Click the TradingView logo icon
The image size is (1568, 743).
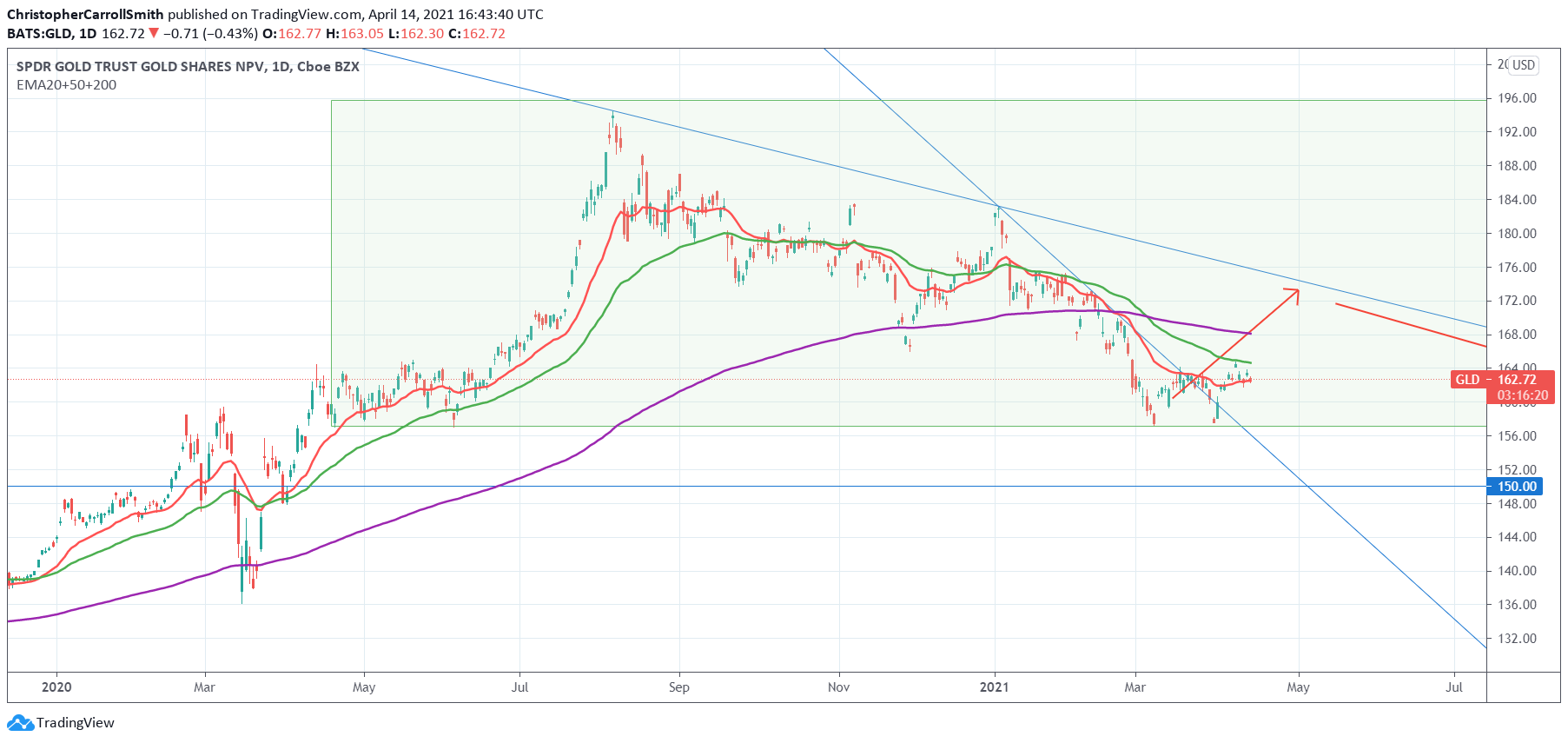(x=20, y=722)
